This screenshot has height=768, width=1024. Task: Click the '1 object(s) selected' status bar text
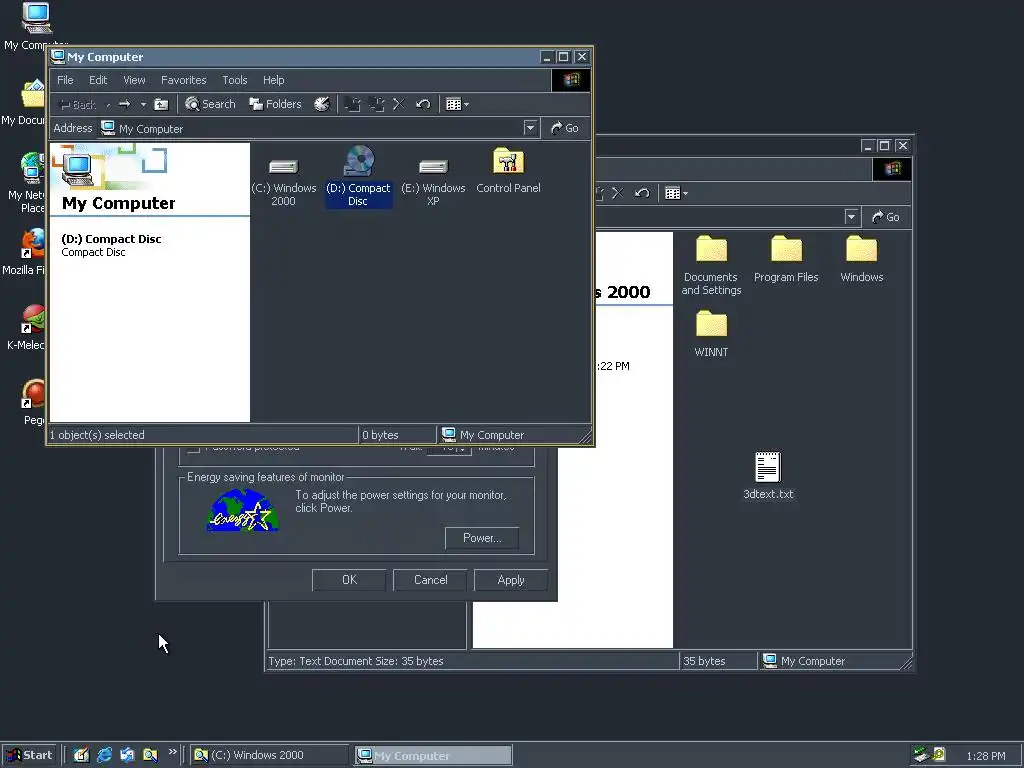97,435
